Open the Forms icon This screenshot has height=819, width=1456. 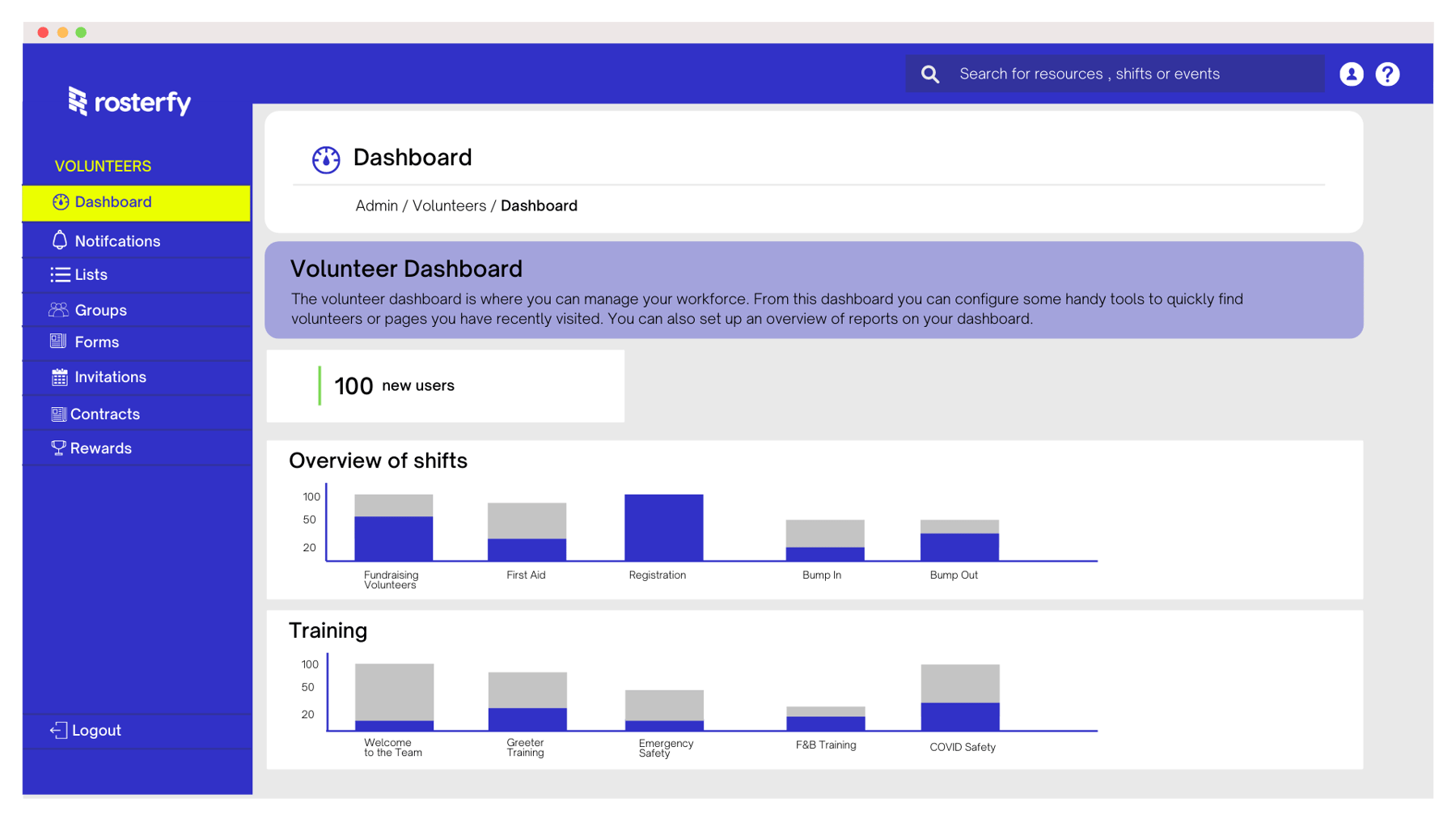click(58, 342)
